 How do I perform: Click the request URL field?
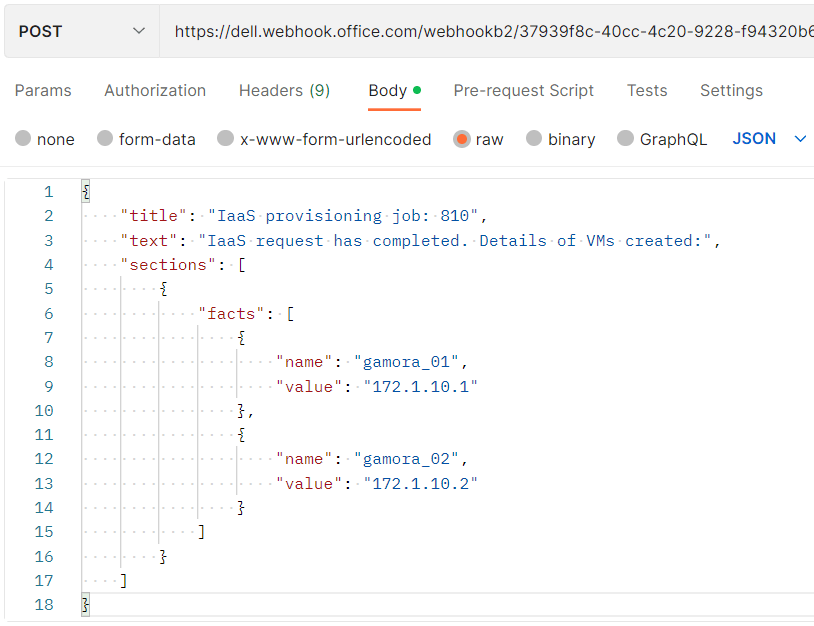(490, 31)
